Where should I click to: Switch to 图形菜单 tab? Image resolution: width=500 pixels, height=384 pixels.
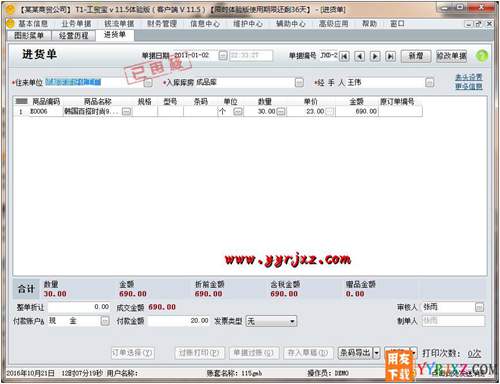pyautogui.click(x=29, y=36)
